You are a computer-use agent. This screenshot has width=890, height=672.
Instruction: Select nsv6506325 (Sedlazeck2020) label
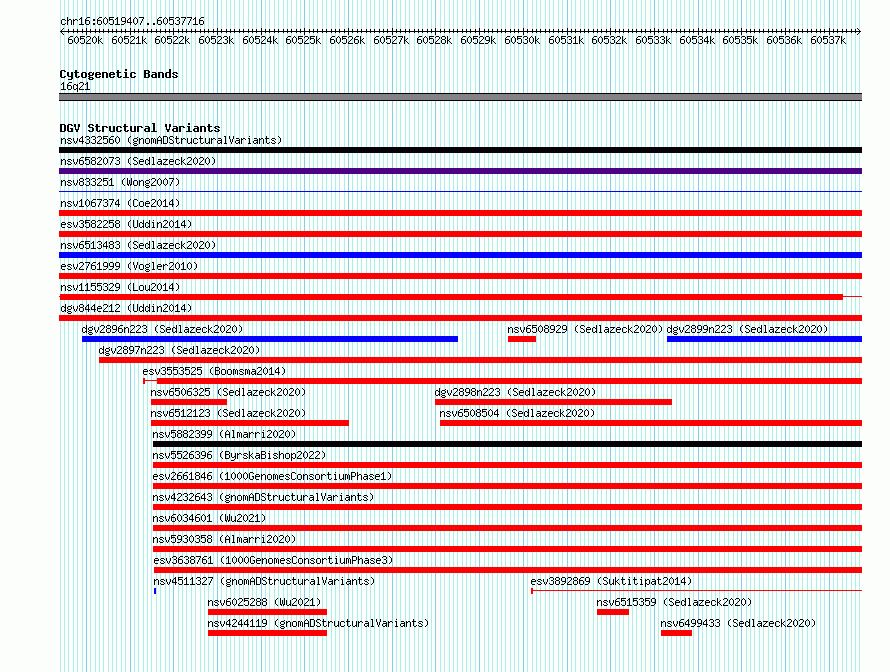tap(228, 392)
